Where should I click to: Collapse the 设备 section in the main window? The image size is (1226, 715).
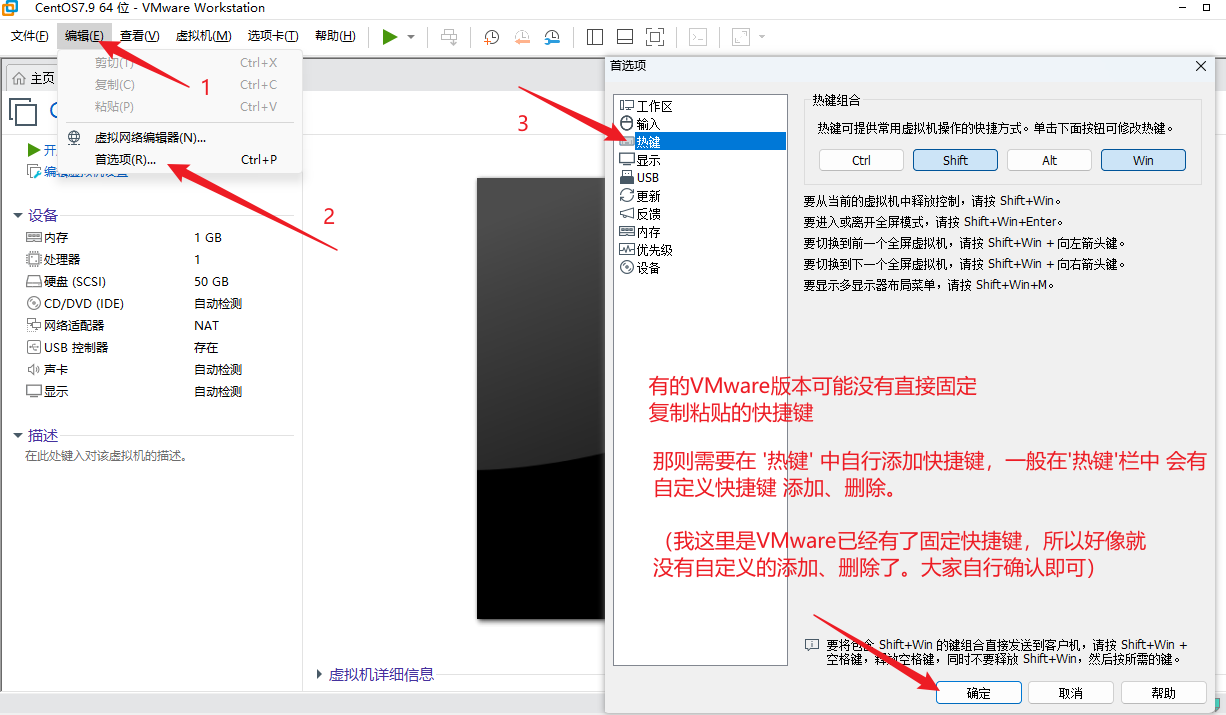[18, 216]
